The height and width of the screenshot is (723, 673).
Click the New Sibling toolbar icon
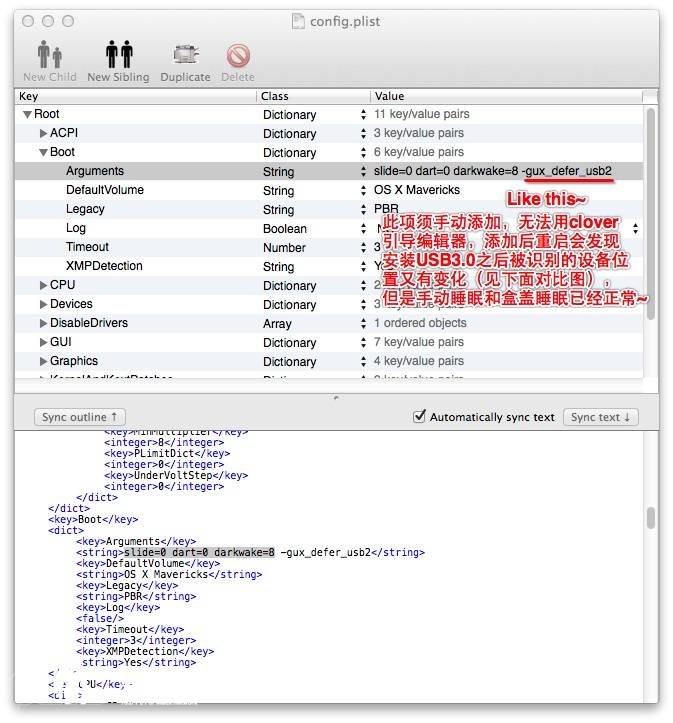point(118,55)
